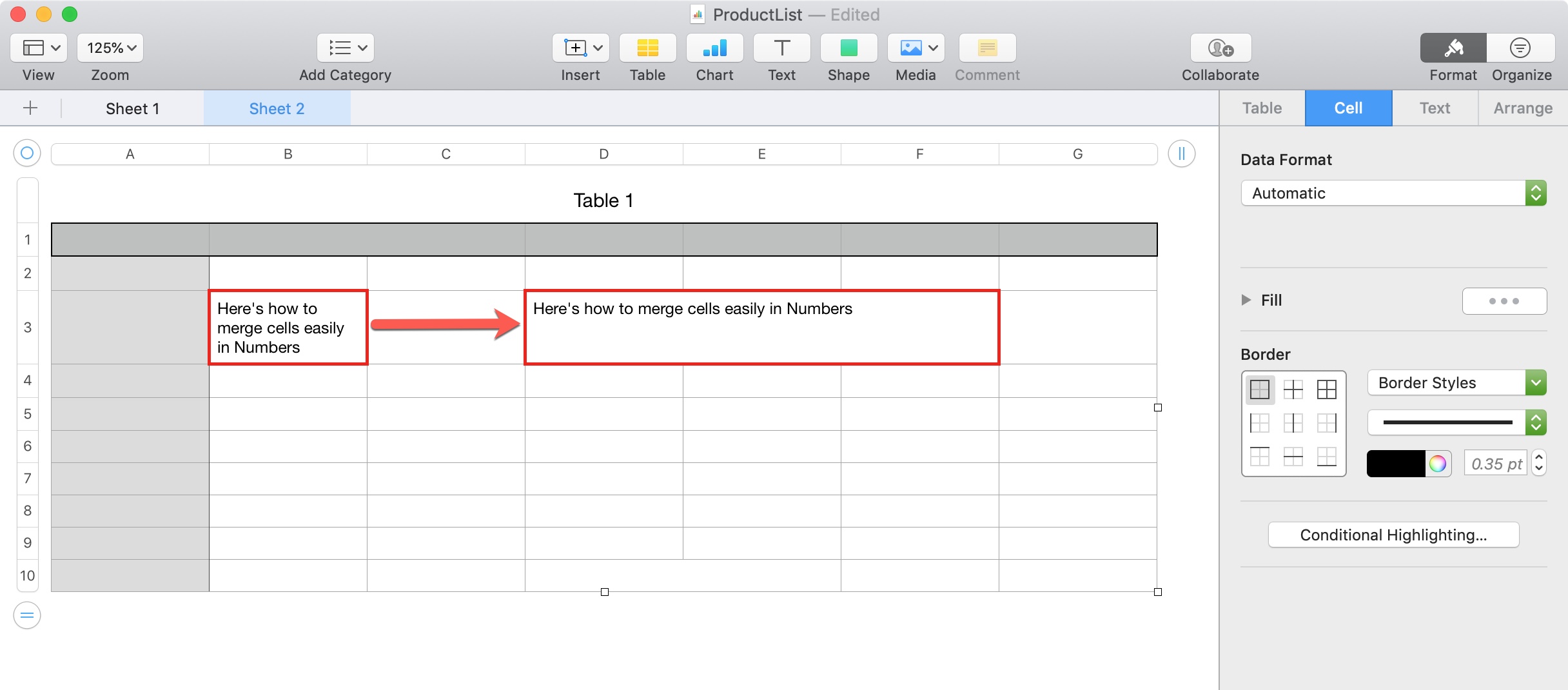Toggle the outer border style
1568x690 pixels.
1326,389
